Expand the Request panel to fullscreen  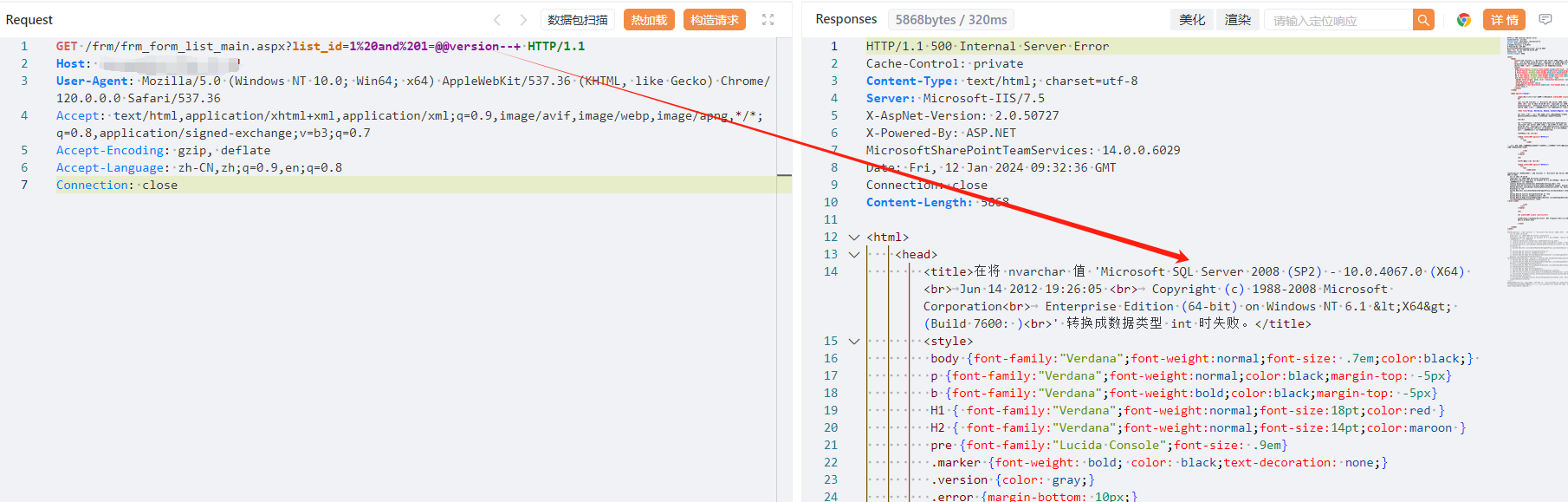(x=768, y=20)
